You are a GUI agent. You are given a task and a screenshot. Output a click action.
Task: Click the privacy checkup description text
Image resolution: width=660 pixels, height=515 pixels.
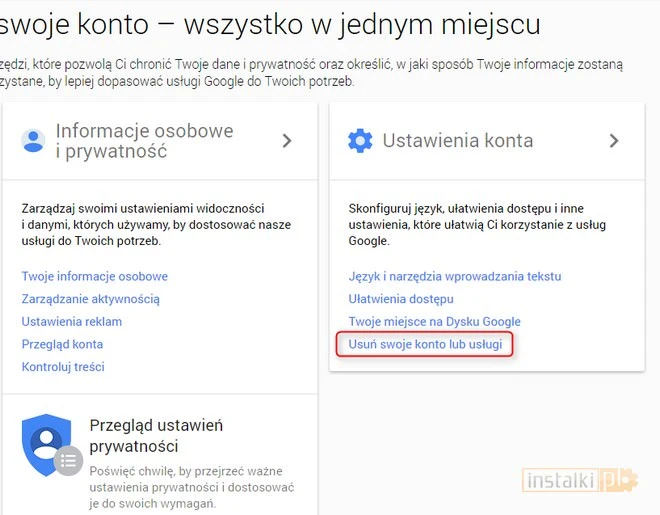point(191,486)
